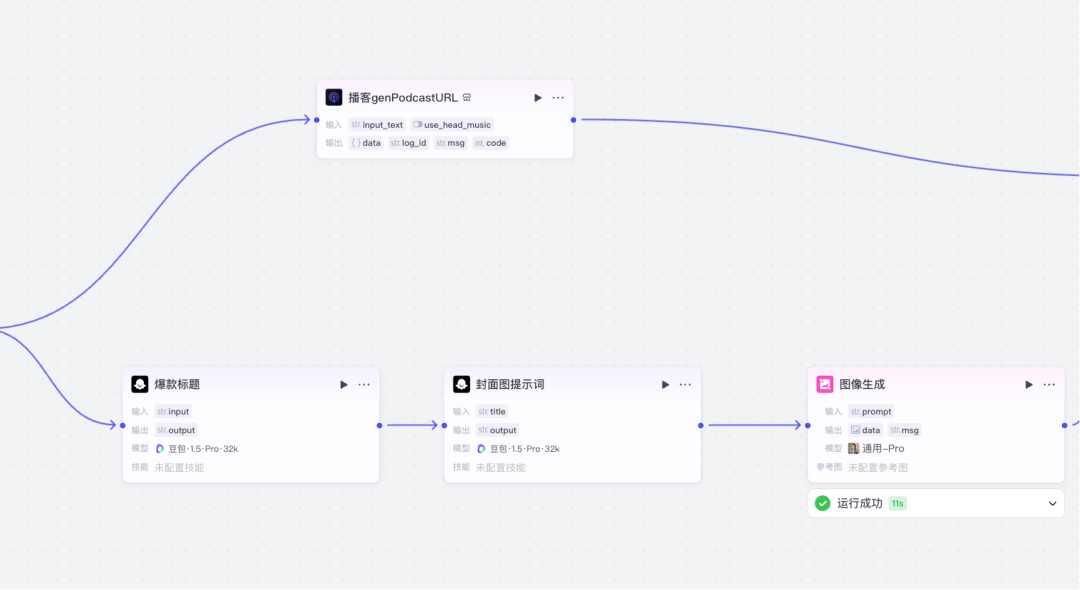Expand the 运行成功 result panel chevron
Screen dimensions: 1080x590
point(1052,504)
